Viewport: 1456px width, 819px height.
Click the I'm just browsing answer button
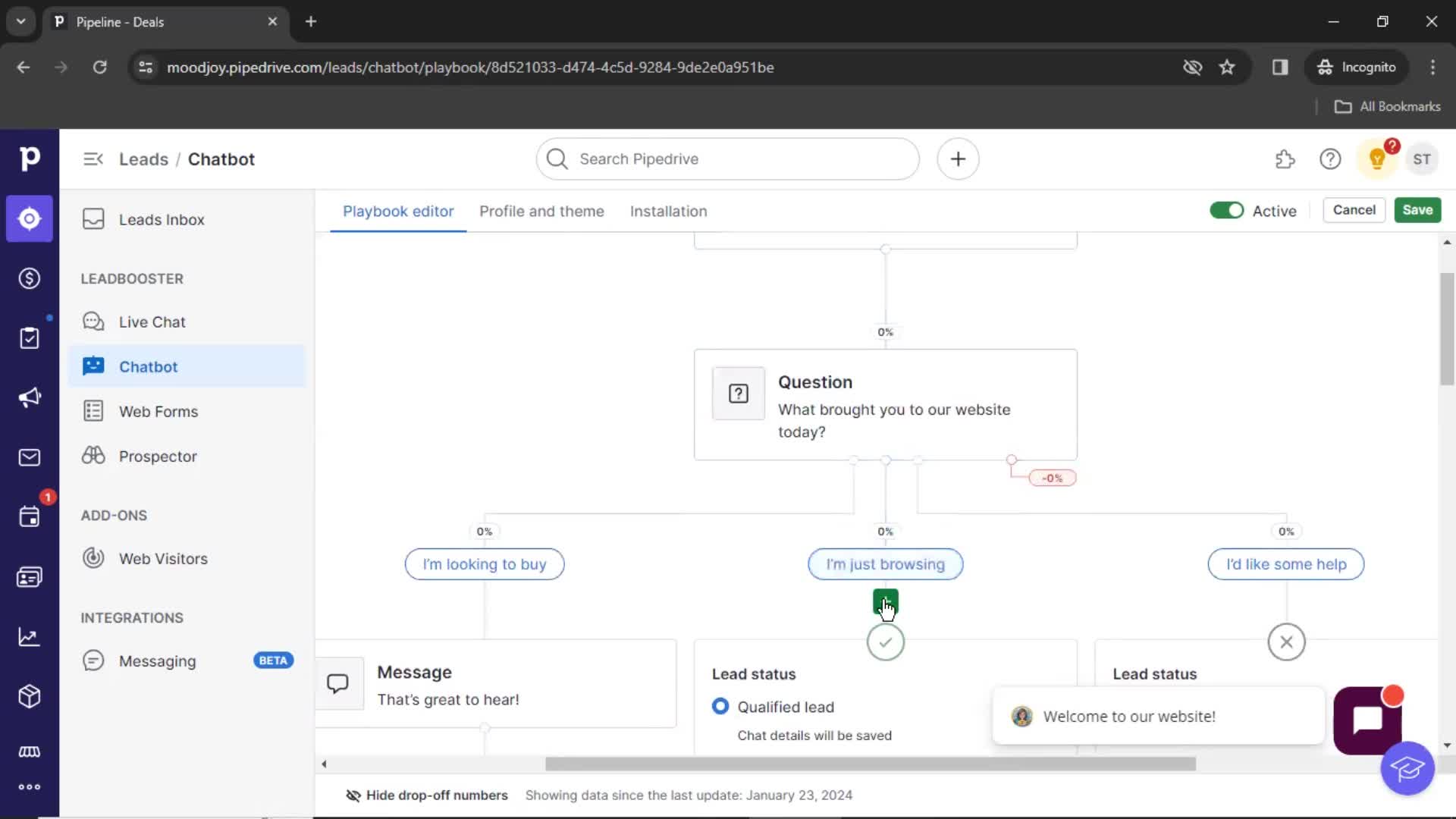pos(885,564)
